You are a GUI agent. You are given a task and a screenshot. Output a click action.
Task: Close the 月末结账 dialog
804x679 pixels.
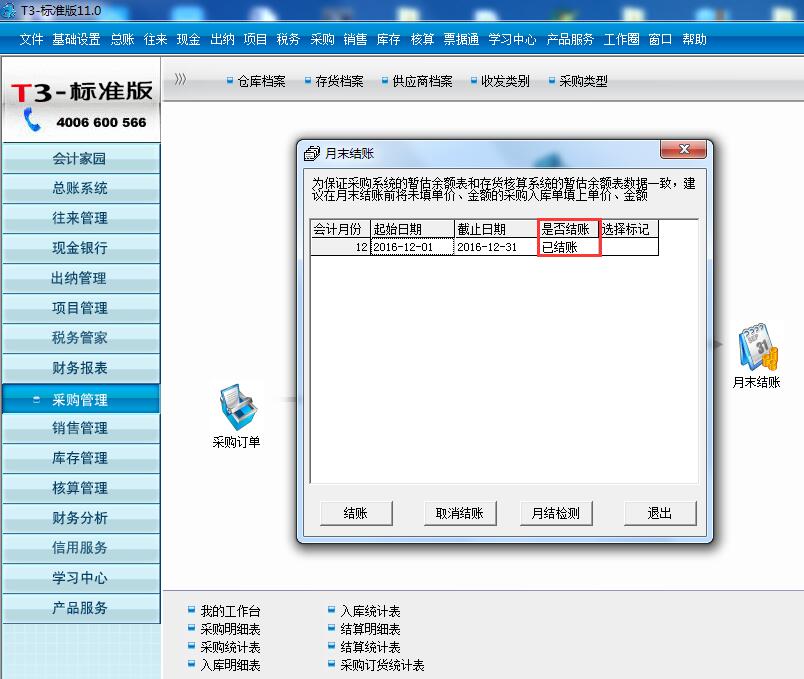(x=684, y=150)
